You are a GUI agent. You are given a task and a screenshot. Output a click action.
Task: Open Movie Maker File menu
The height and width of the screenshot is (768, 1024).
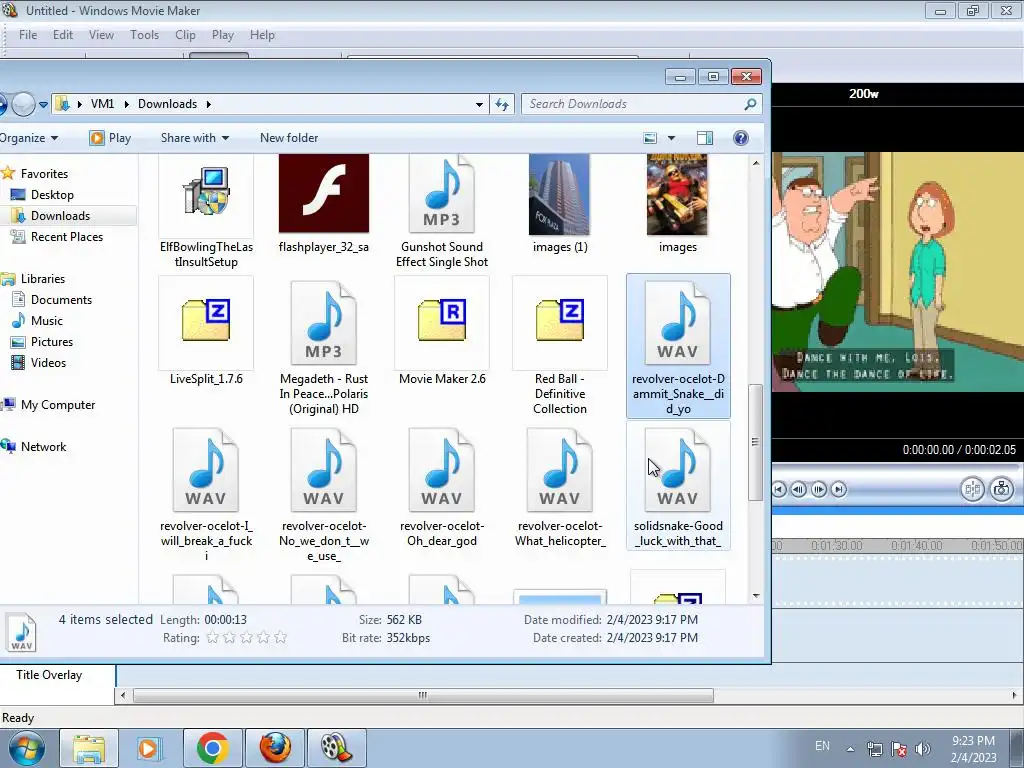click(28, 35)
